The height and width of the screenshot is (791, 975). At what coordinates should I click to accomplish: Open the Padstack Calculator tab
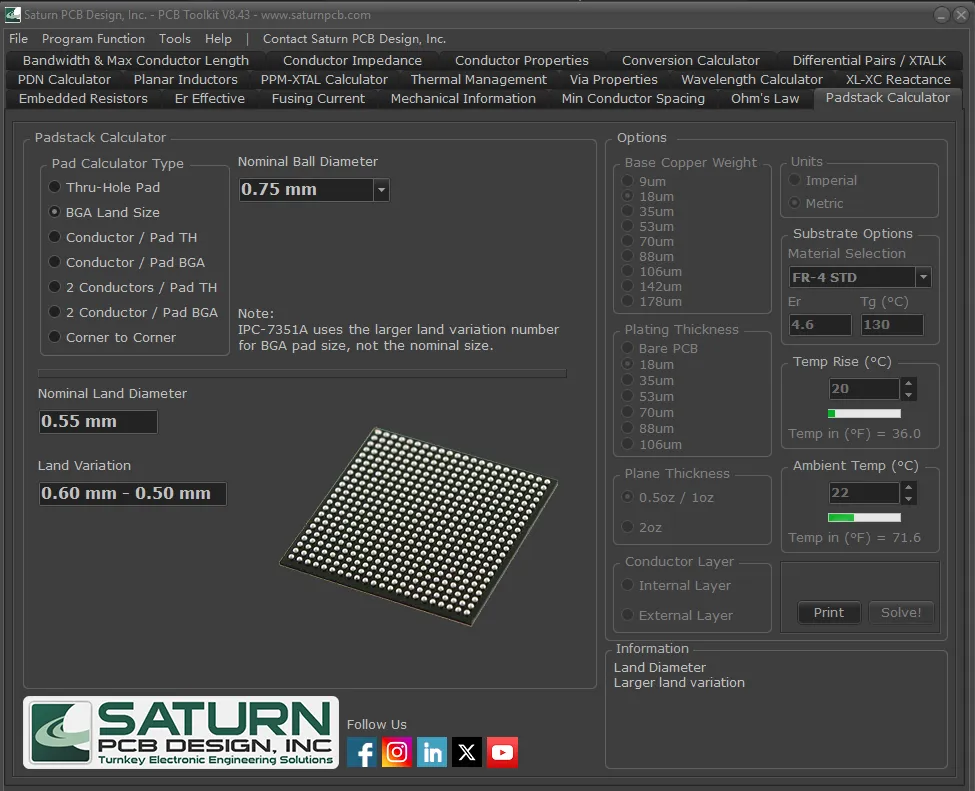[887, 98]
